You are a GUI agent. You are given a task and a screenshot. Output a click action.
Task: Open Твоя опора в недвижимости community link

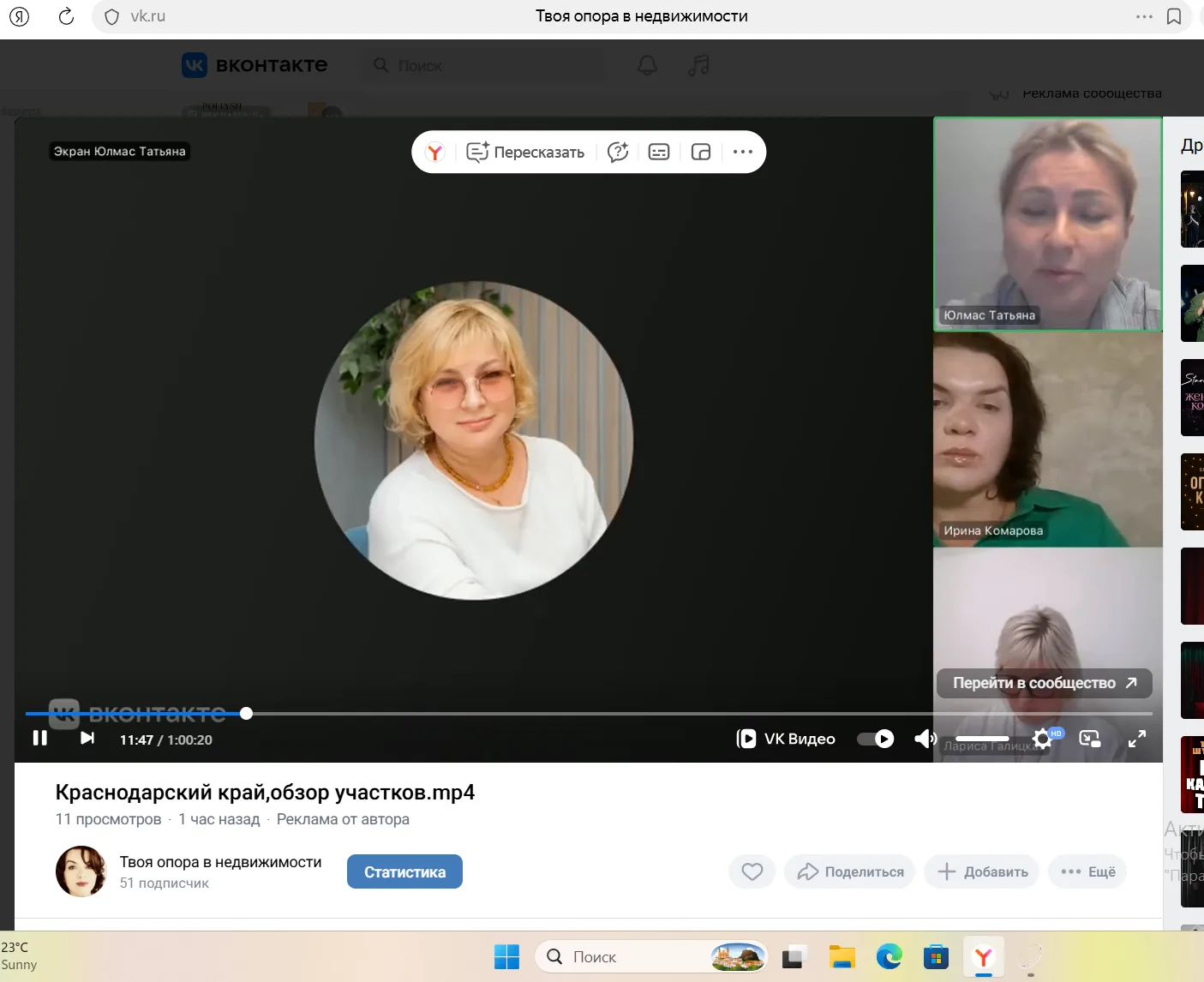[x=221, y=862]
